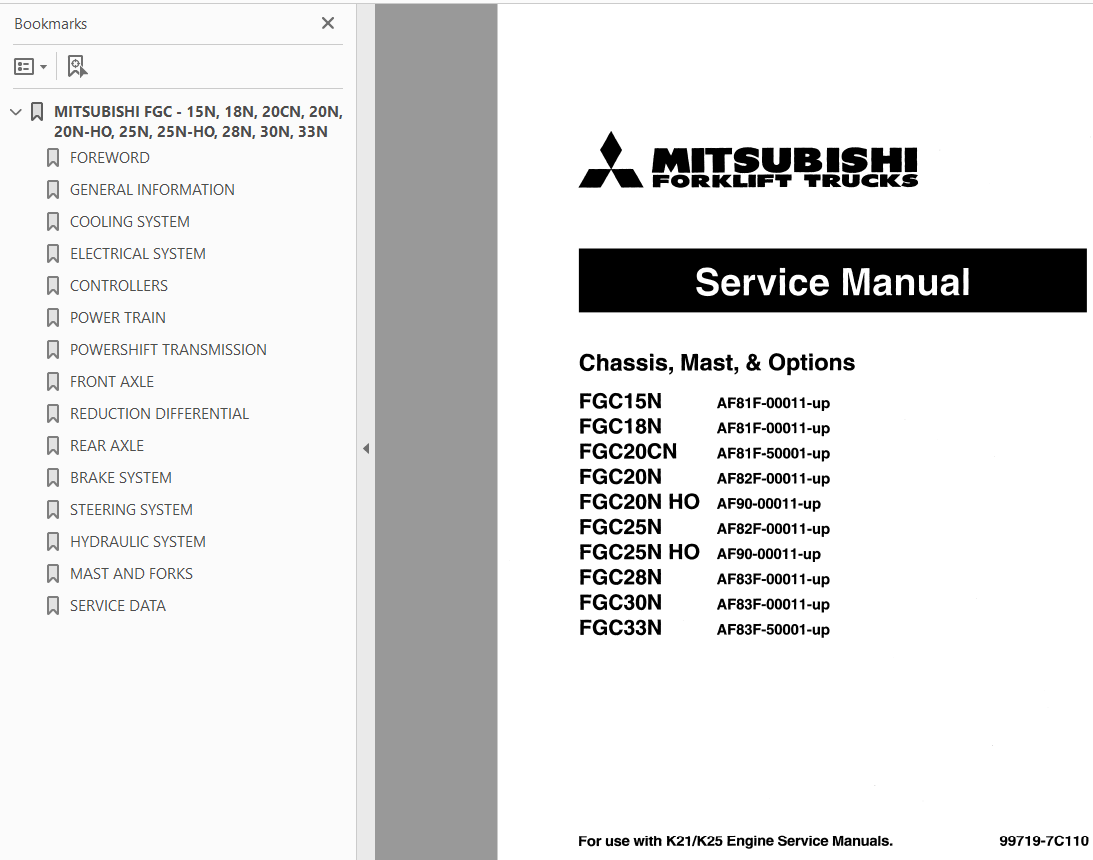This screenshot has height=860, width=1093.
Task: Click serial number AF83F-50001-up
Action: coord(773,630)
